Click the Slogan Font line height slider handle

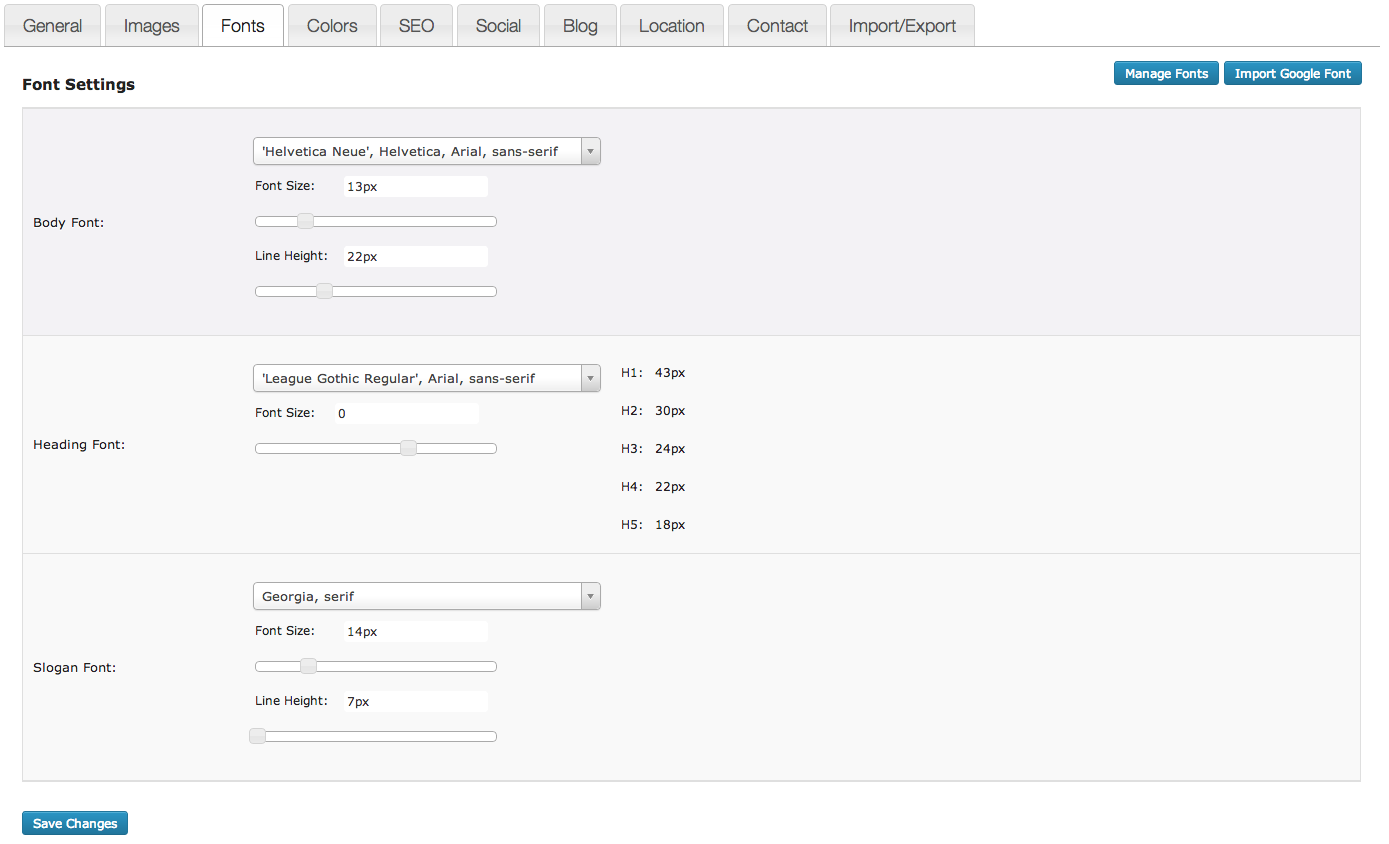258,737
